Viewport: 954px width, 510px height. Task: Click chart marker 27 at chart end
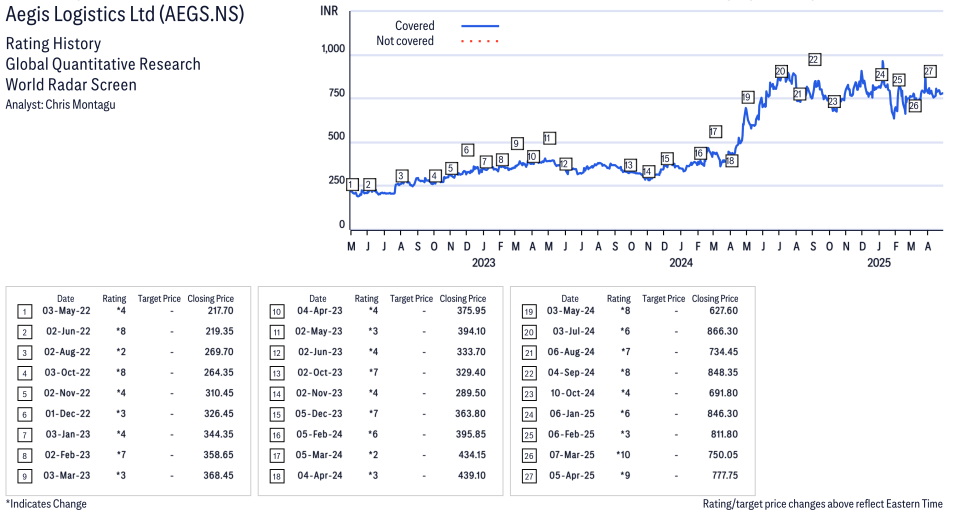click(929, 71)
